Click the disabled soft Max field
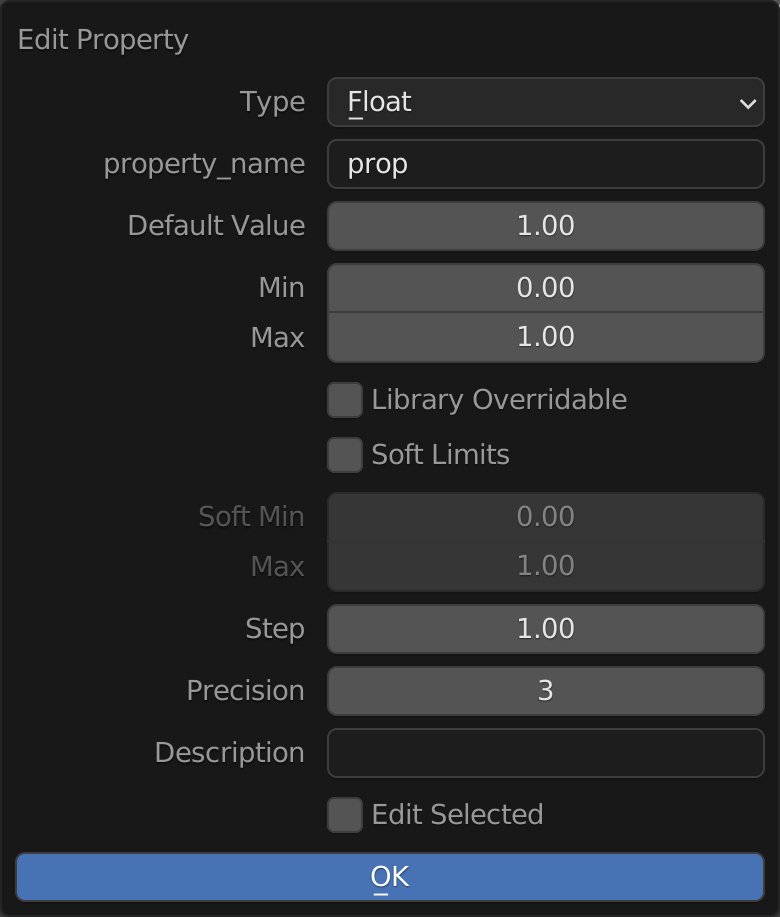The height and width of the screenshot is (917, 780). tap(546, 566)
